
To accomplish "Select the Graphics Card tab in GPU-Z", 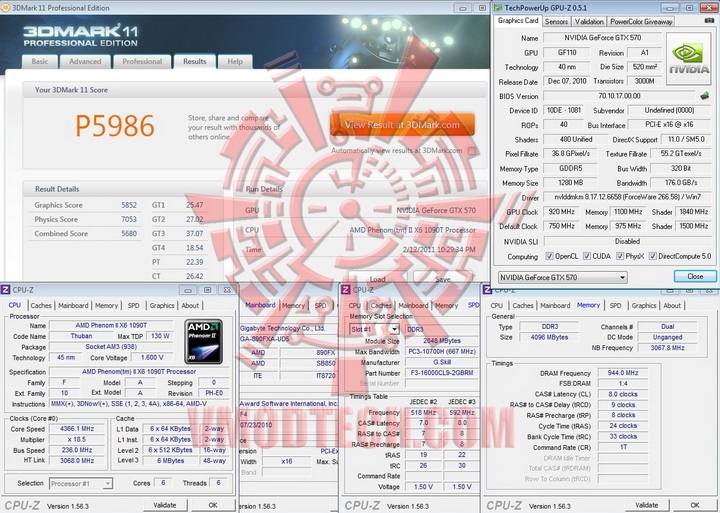I will [x=518, y=21].
